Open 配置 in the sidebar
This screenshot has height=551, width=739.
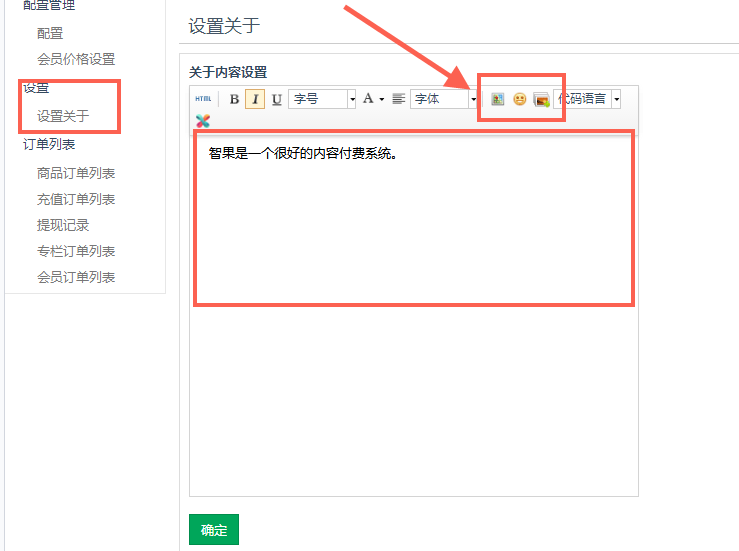click(x=50, y=33)
